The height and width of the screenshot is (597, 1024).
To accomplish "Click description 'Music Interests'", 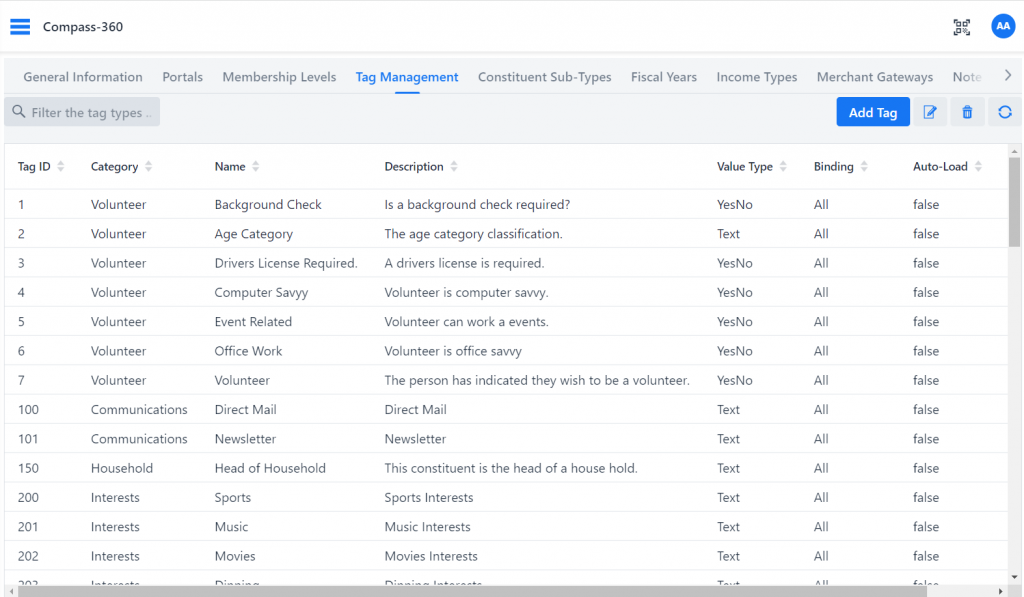I will point(427,526).
